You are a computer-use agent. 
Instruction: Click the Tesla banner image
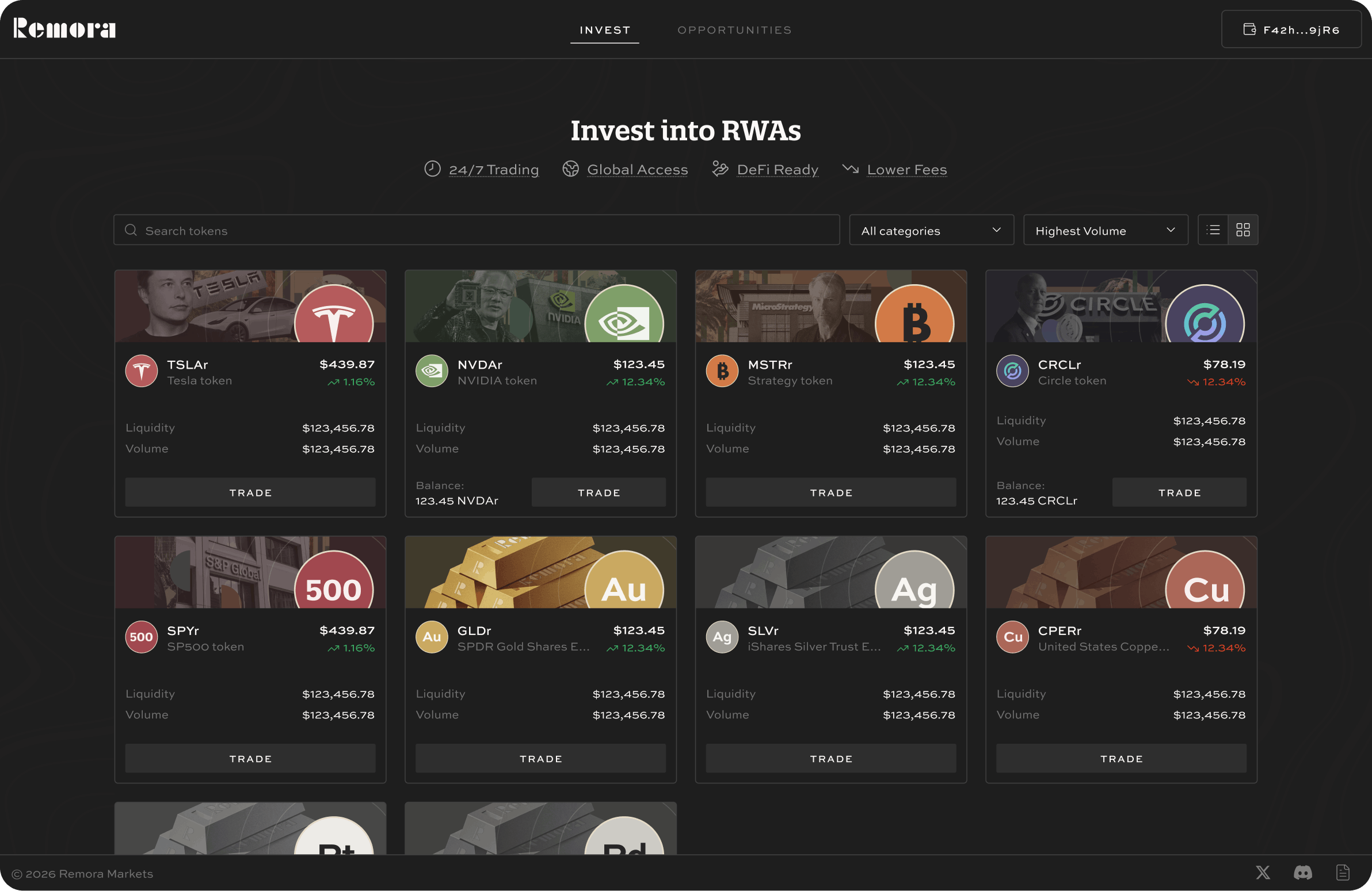(250, 306)
